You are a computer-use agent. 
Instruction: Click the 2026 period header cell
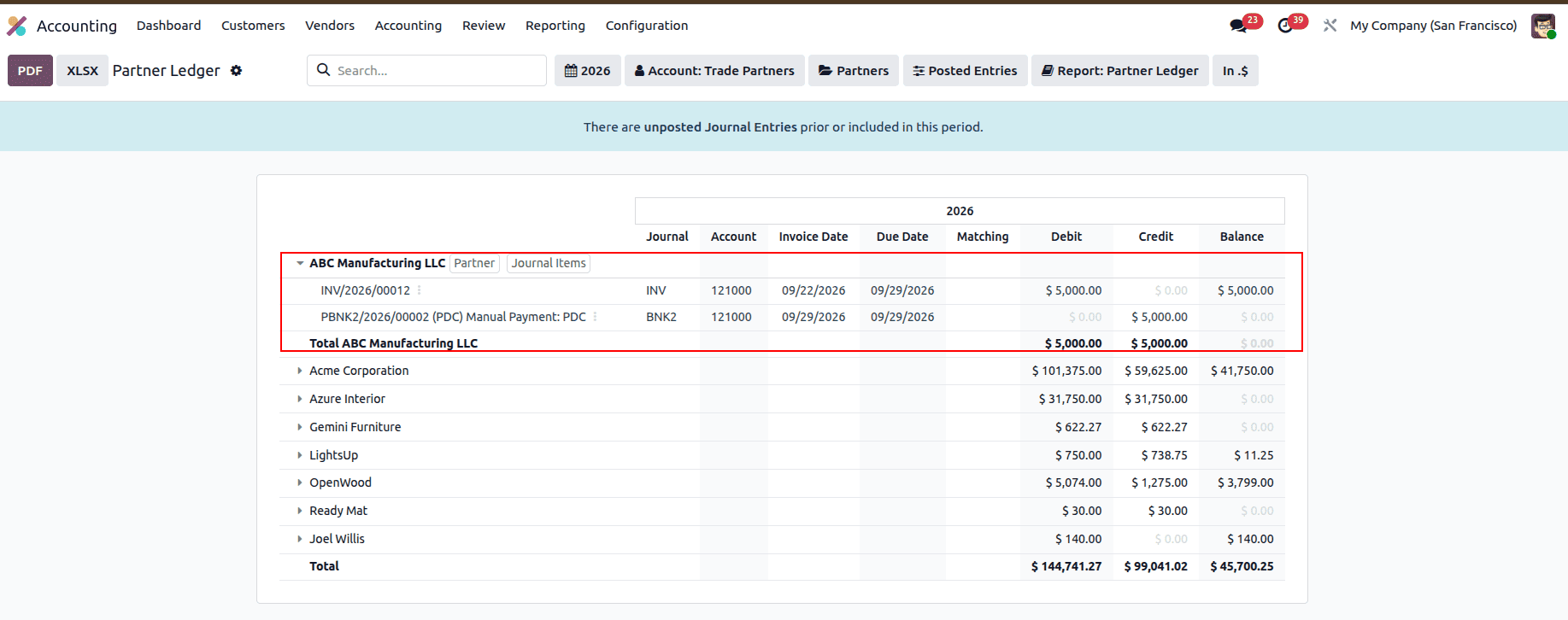(x=960, y=211)
